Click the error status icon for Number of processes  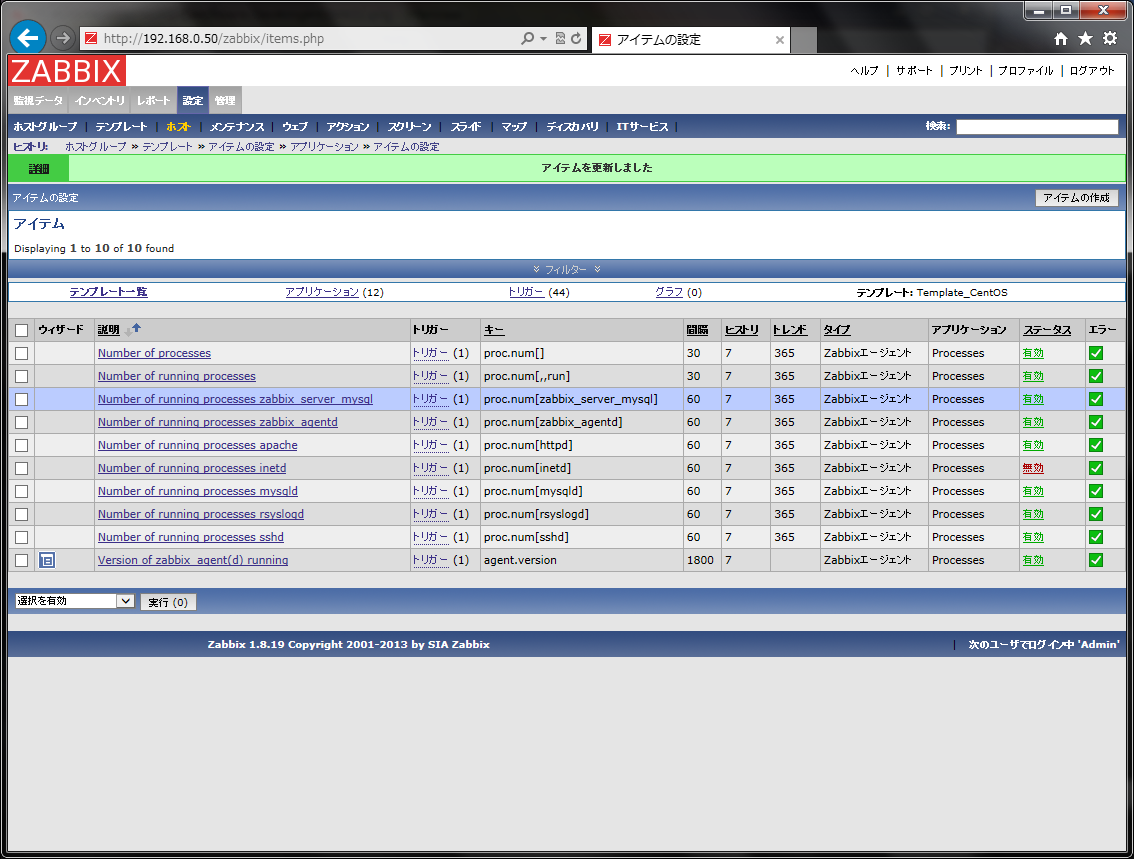(1096, 353)
